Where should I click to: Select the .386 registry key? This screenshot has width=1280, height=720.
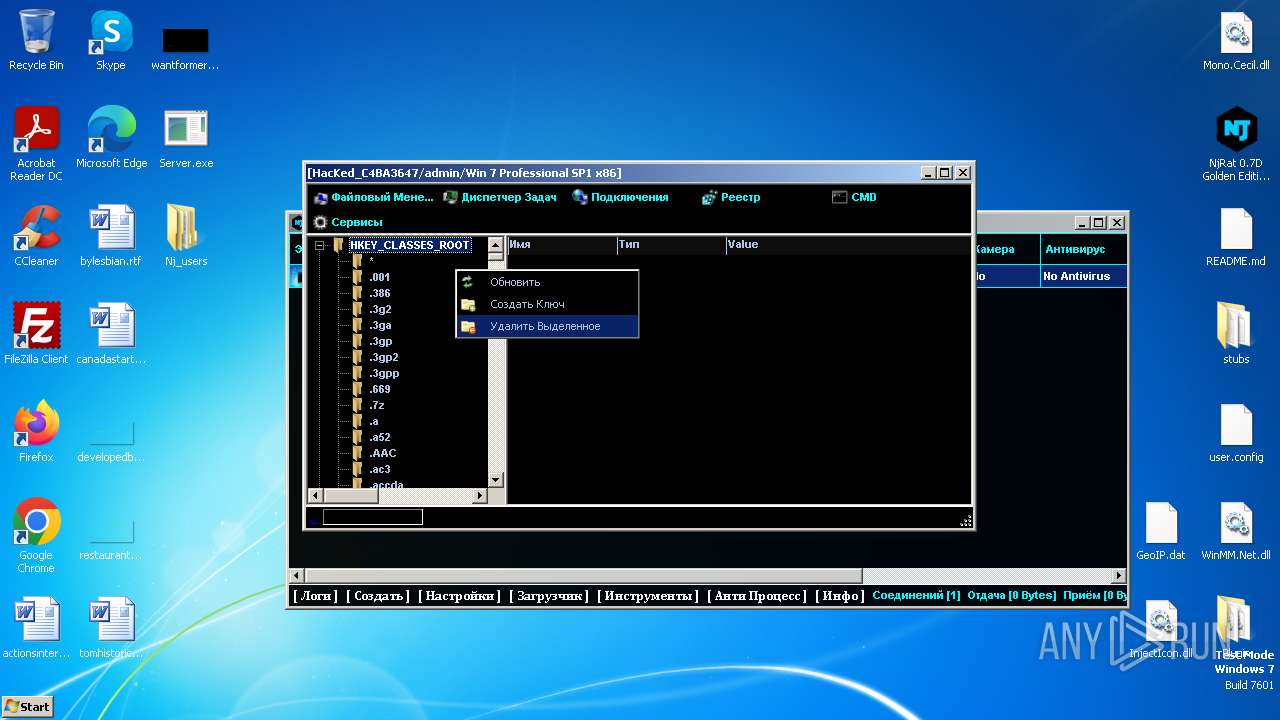(x=379, y=293)
